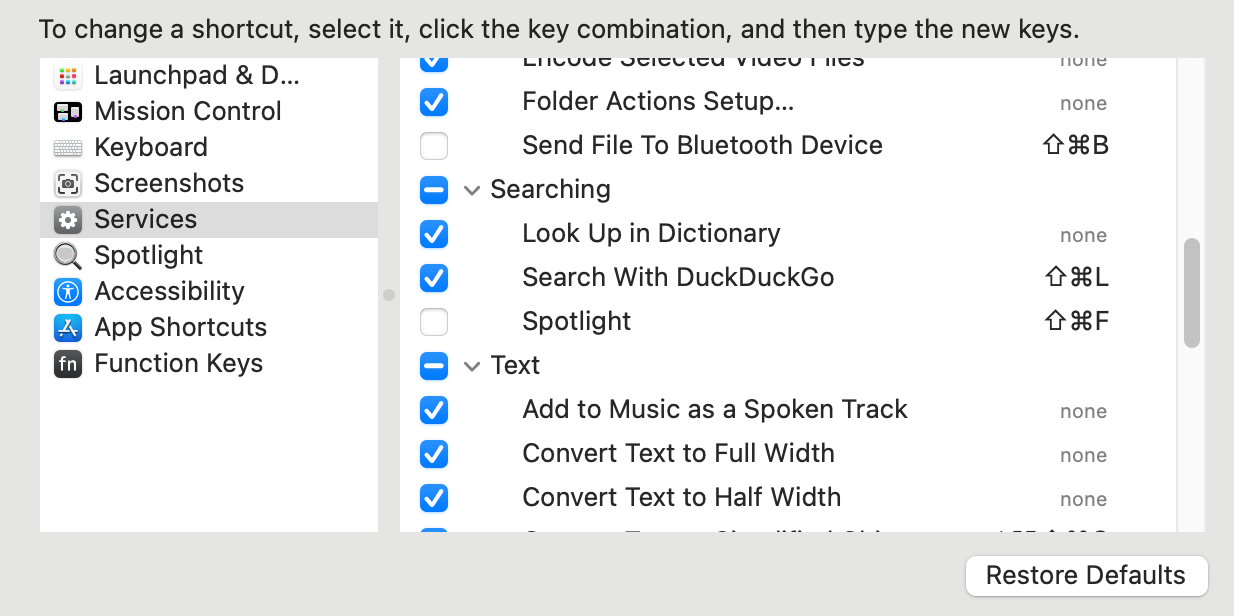This screenshot has height=616, width=1234.
Task: Click the Services gear icon
Action: click(x=68, y=220)
